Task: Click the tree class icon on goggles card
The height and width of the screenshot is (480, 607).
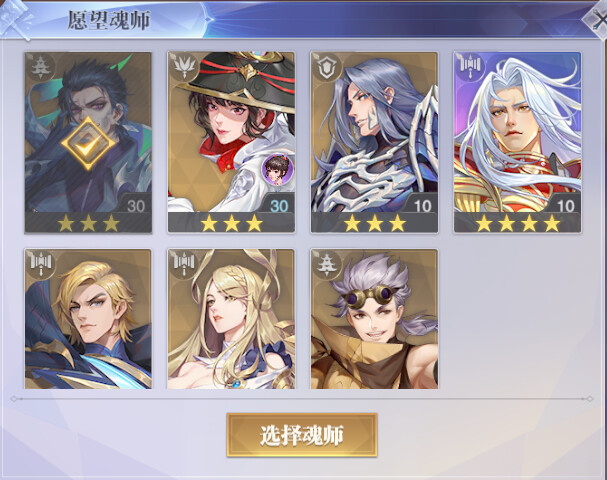Action: 326,264
